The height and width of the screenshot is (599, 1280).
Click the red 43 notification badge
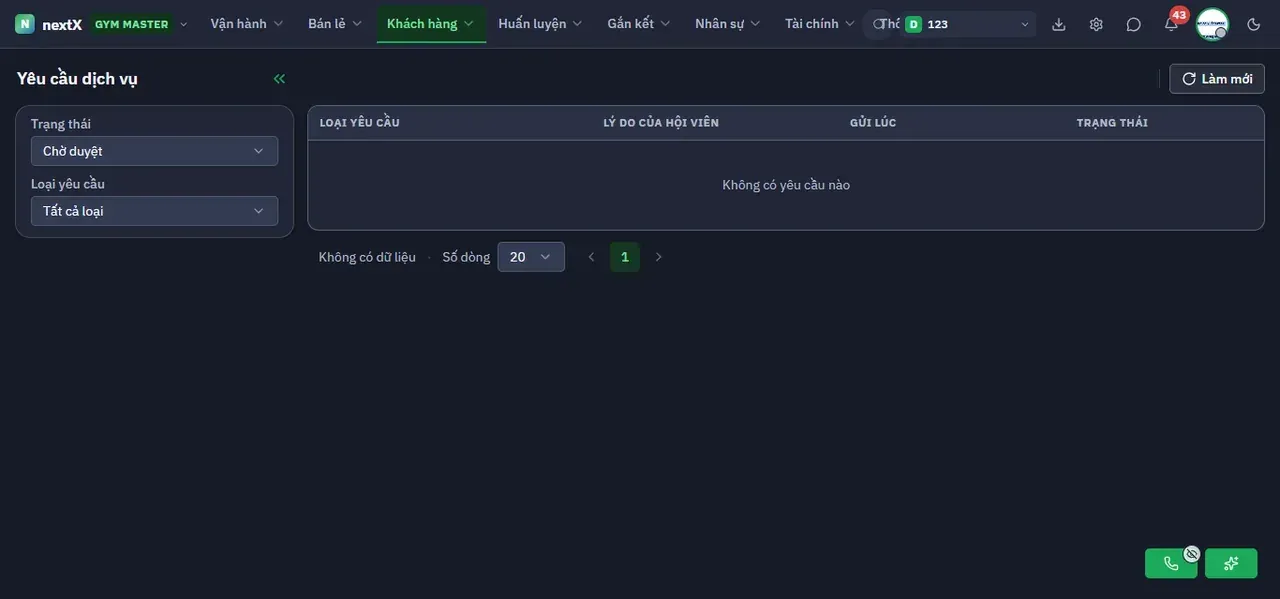1179,15
